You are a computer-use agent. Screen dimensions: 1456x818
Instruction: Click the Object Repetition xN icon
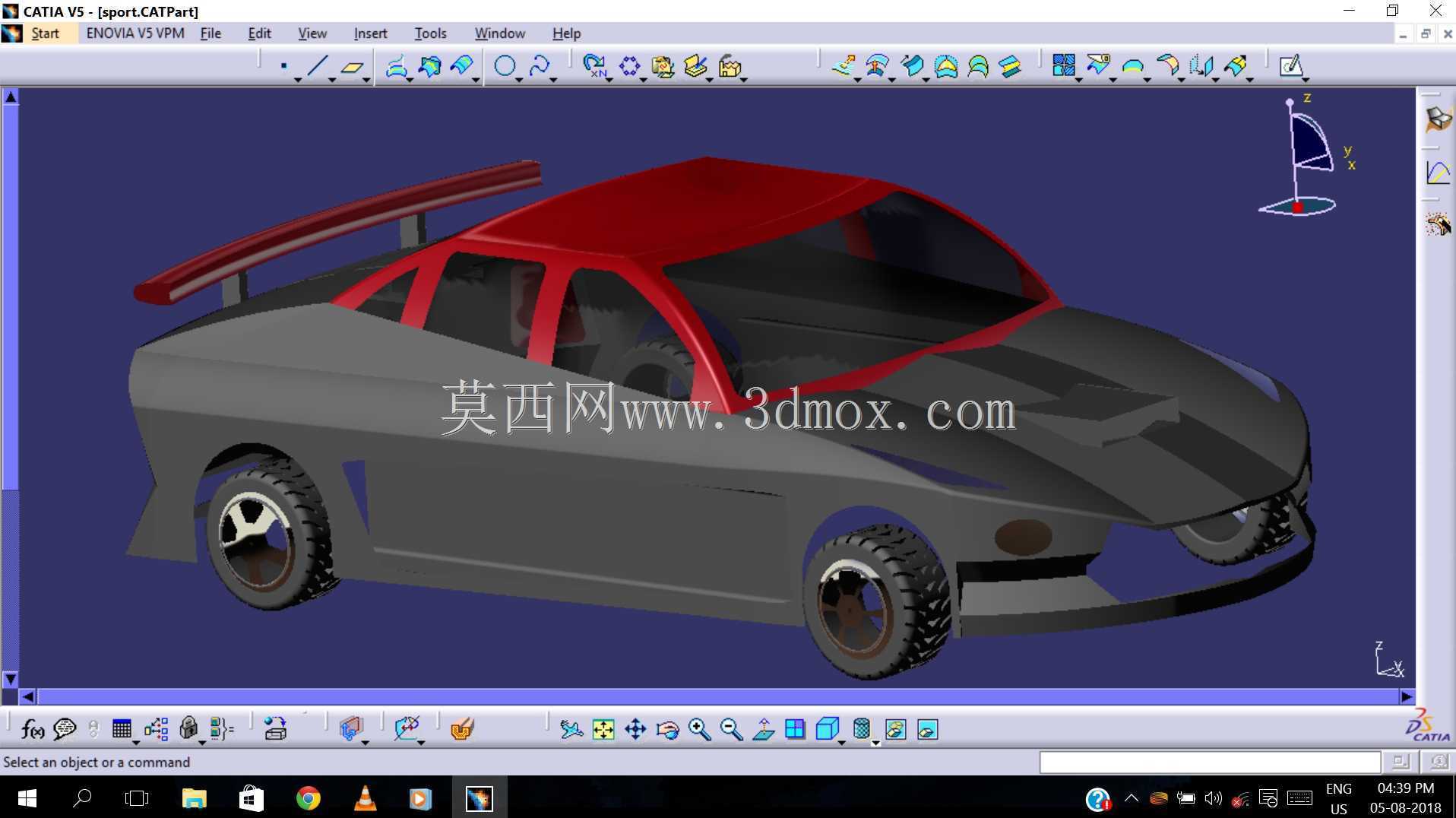[x=595, y=66]
